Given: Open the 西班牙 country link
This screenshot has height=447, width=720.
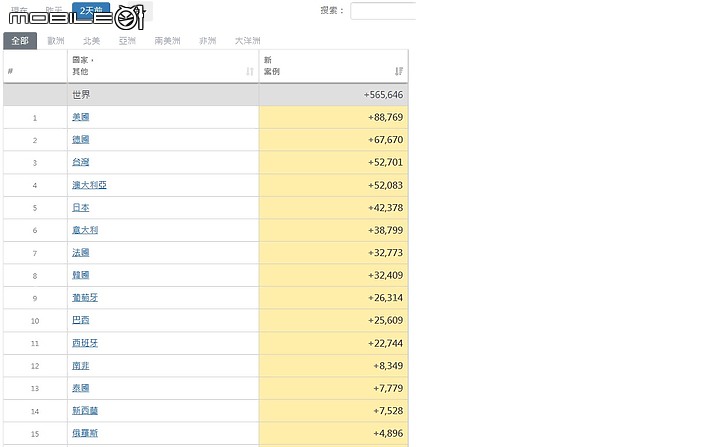Looking at the screenshot, I should click(85, 343).
